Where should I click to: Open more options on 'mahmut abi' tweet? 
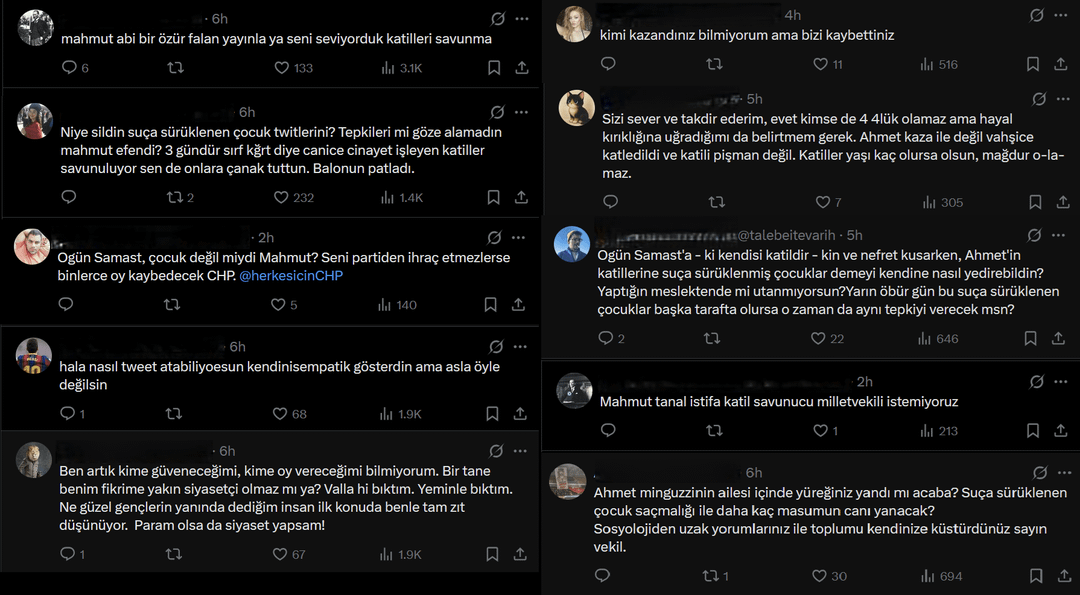523,19
